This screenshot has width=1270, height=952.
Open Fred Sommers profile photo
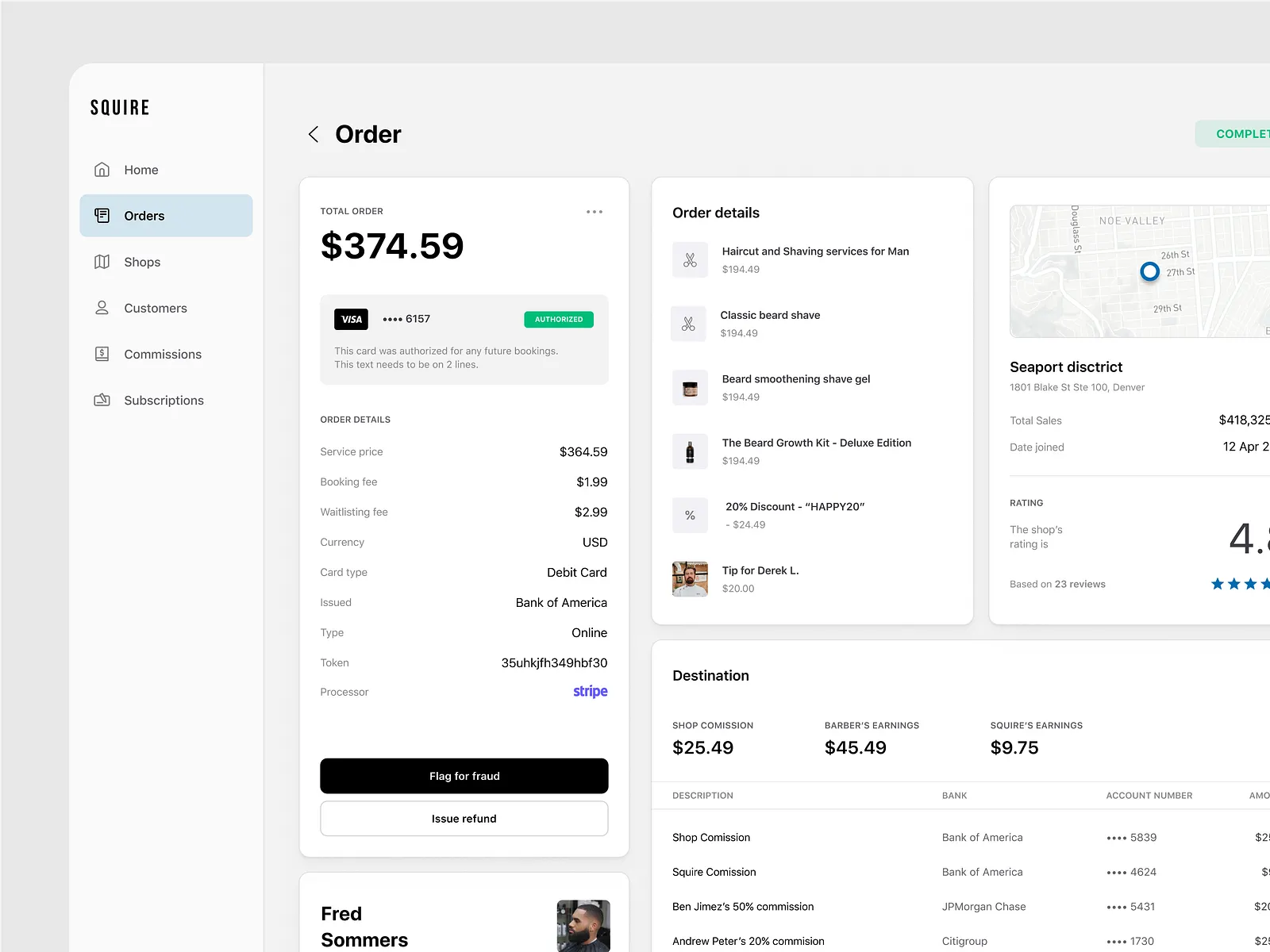pyautogui.click(x=583, y=926)
